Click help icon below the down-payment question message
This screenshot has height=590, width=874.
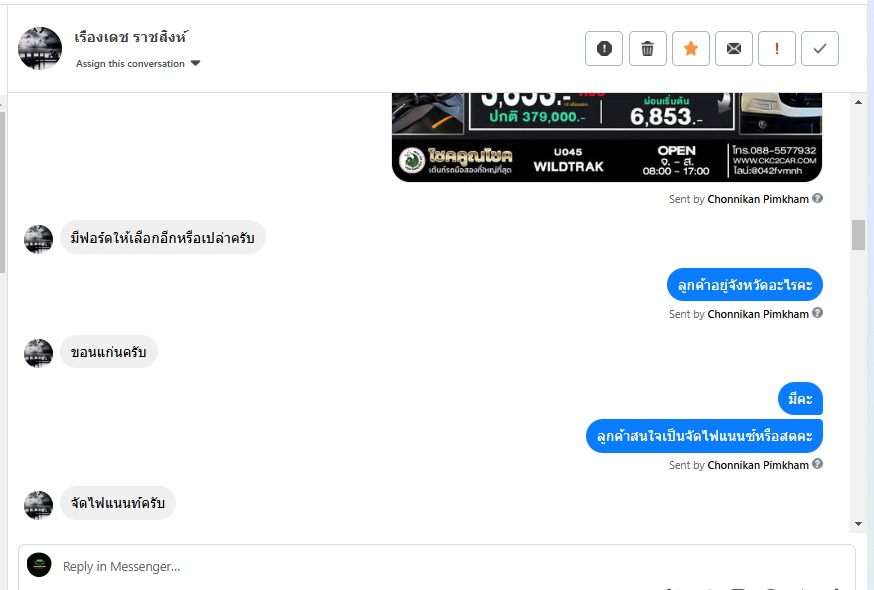tap(817, 464)
